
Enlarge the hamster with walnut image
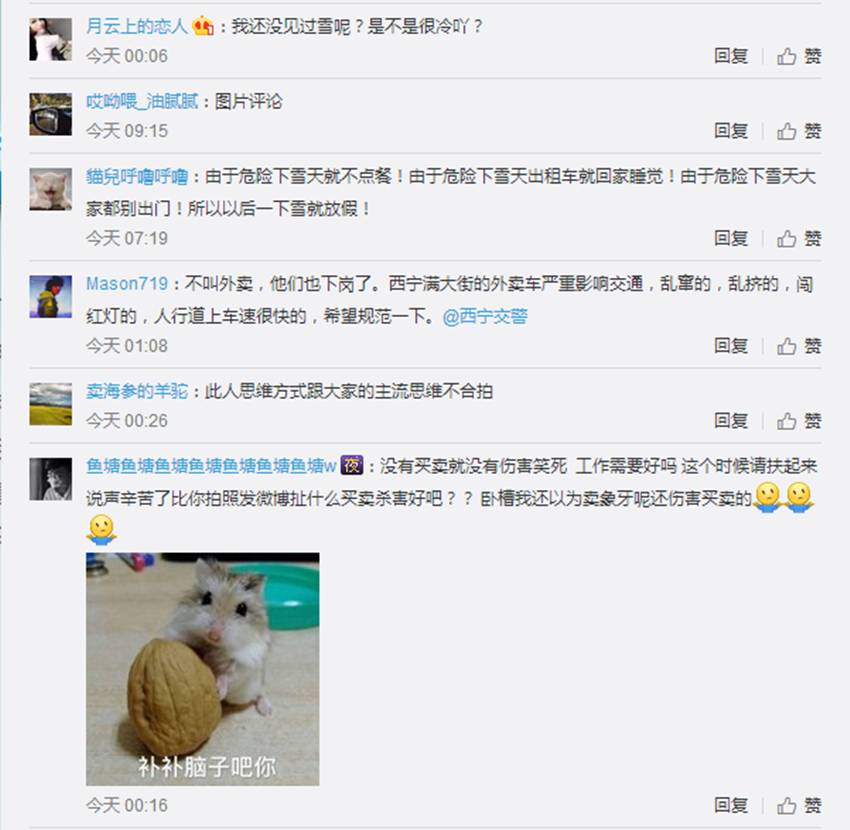pos(202,669)
